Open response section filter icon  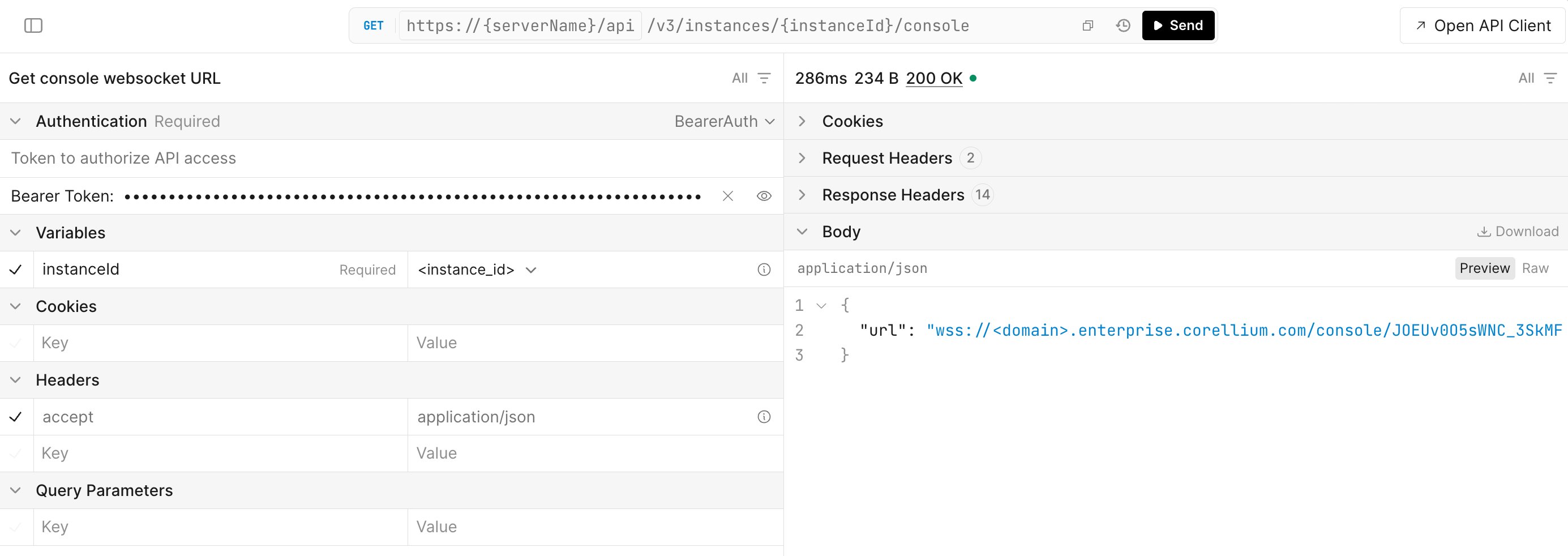point(1550,78)
